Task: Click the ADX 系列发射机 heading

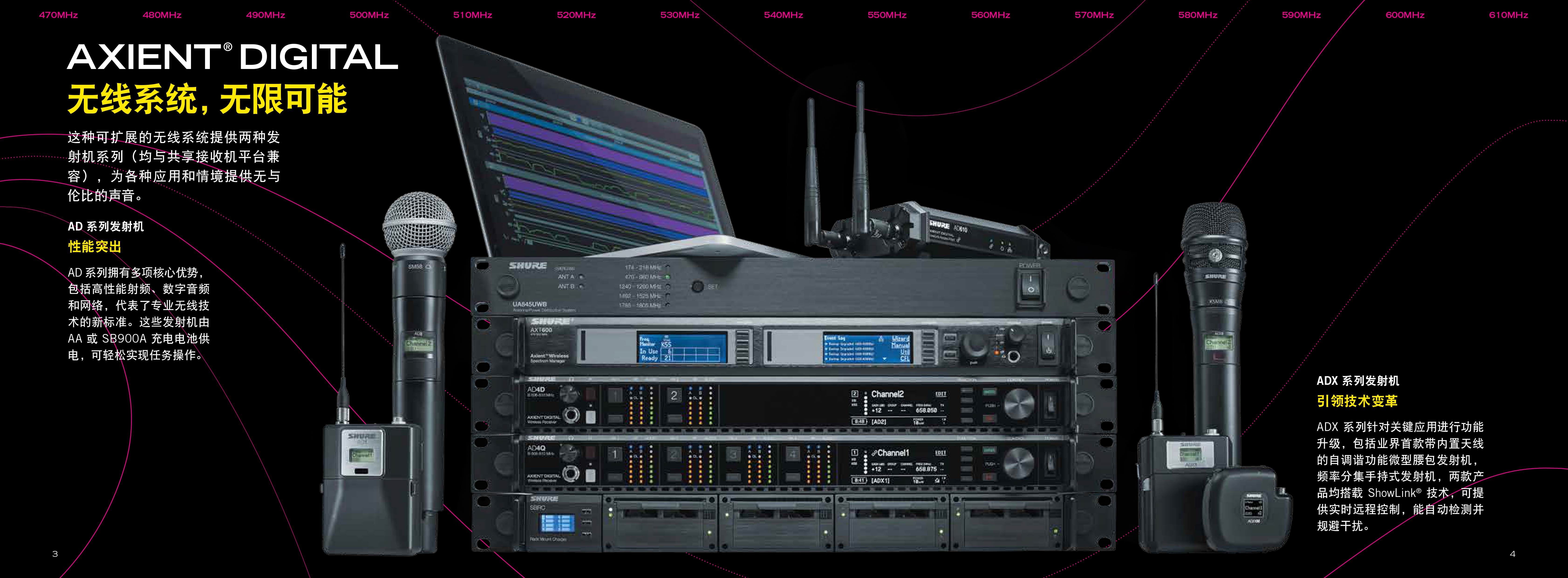Action: click(x=1357, y=381)
